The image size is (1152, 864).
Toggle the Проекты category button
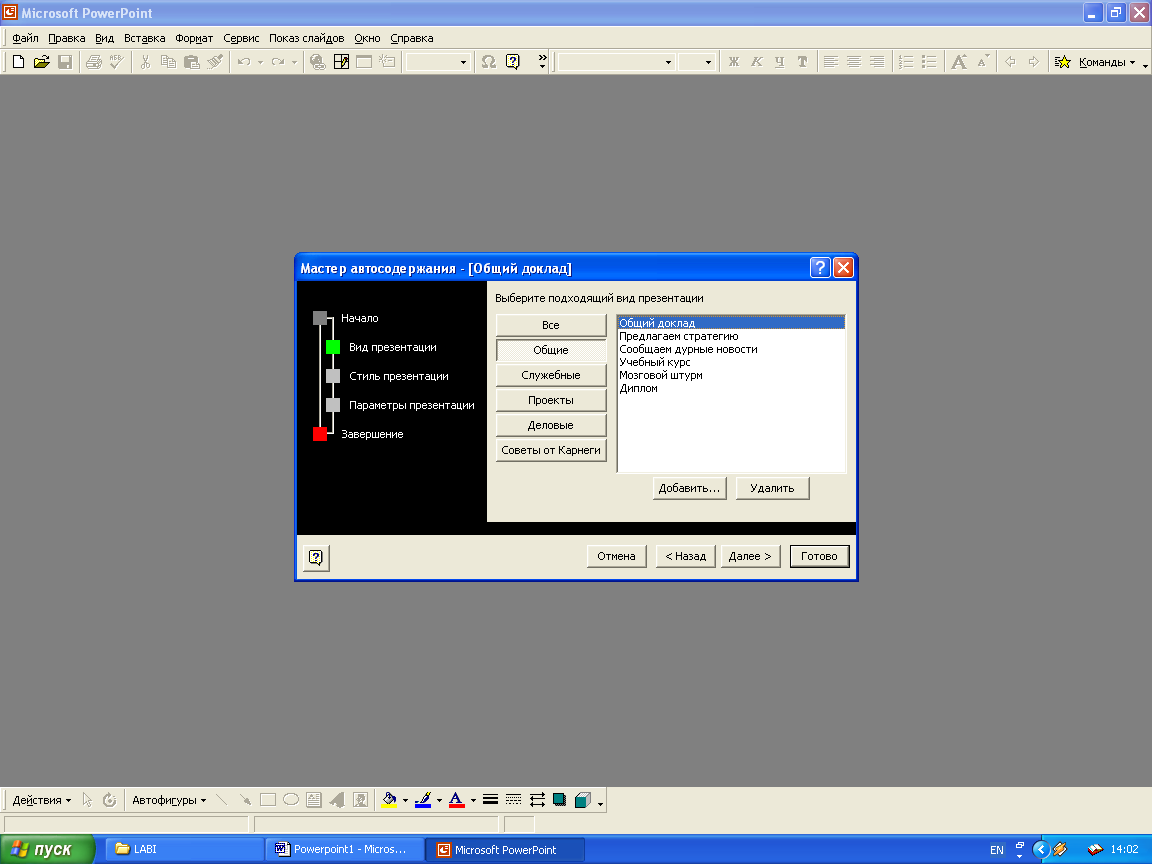(551, 400)
